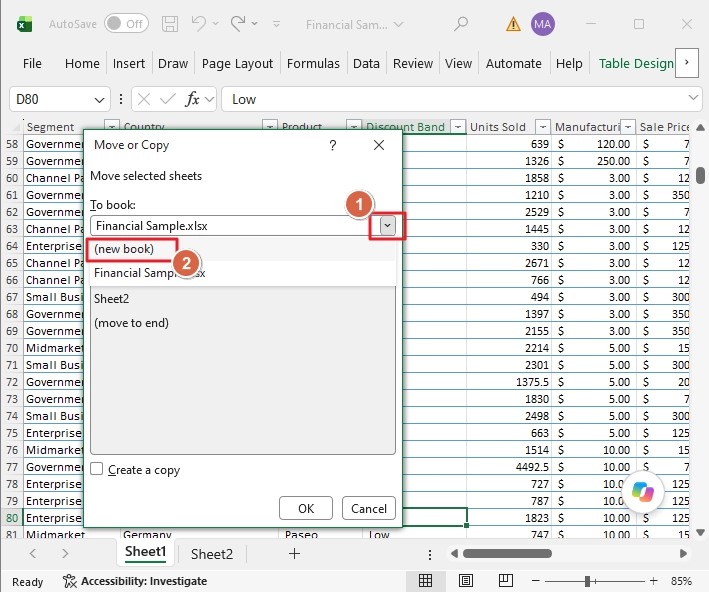The width and height of the screenshot is (709, 592).
Task: Open the File menu
Action: click(32, 63)
